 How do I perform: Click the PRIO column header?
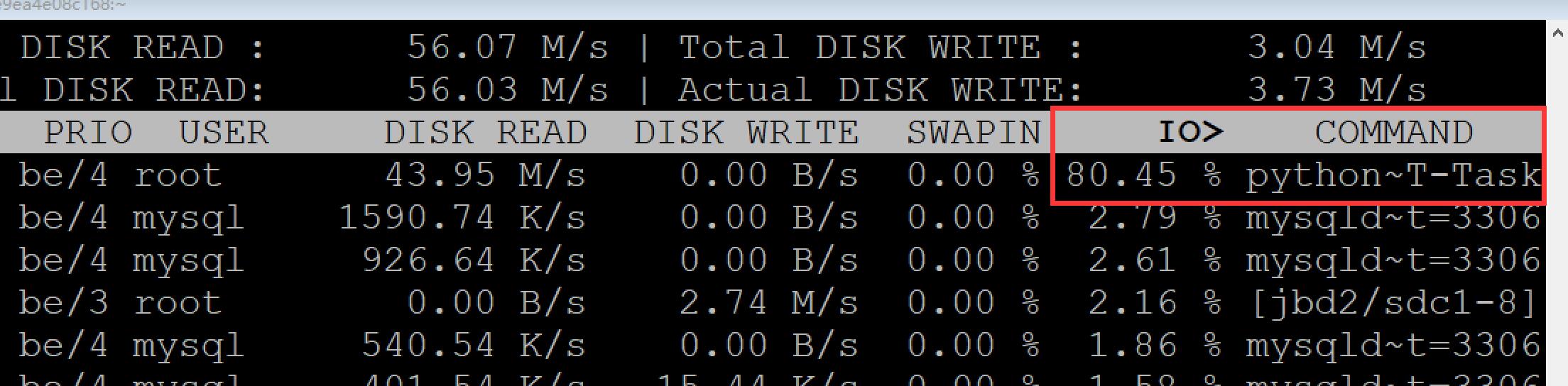click(88, 133)
